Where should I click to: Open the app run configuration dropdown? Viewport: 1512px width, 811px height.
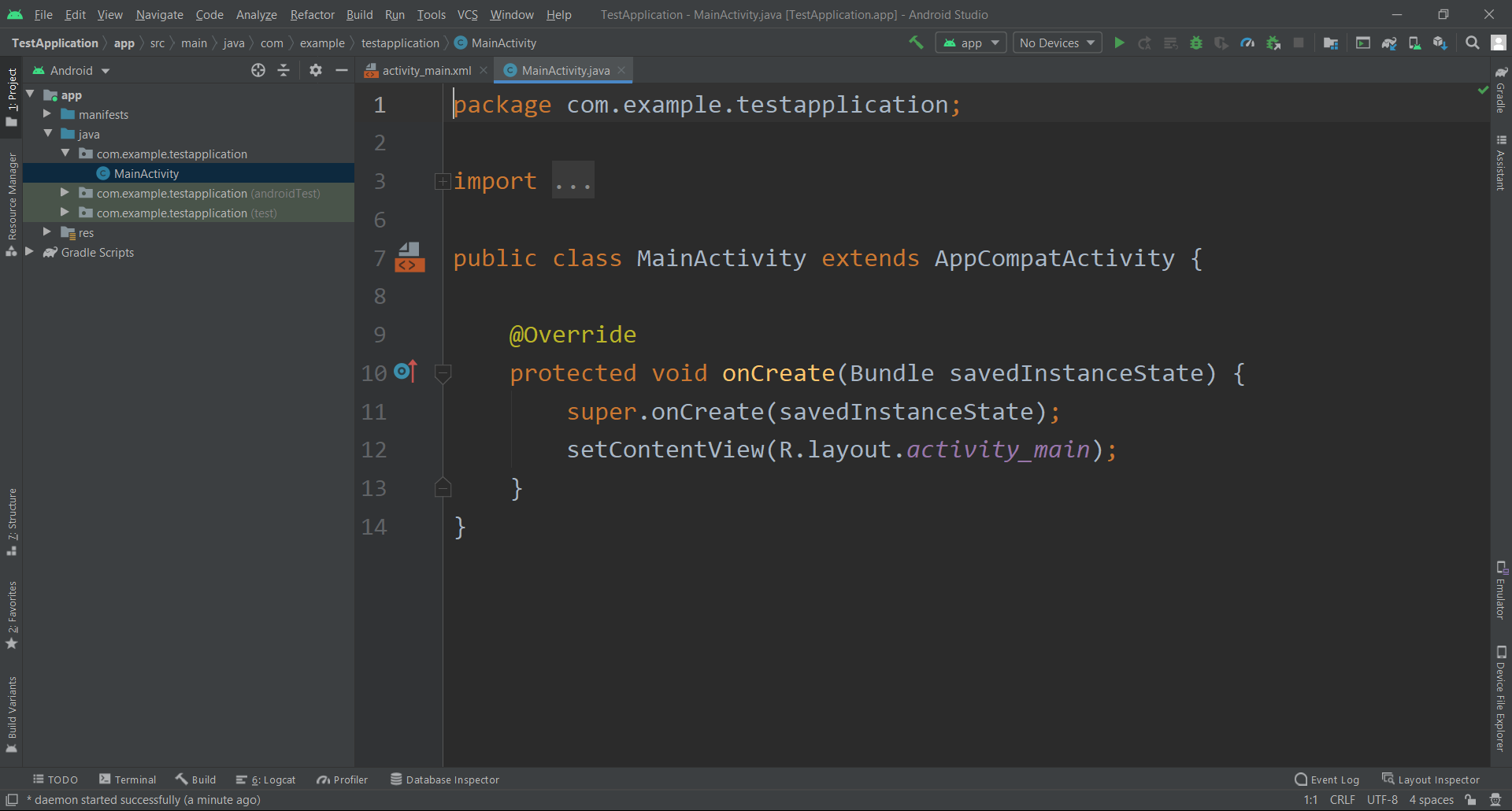pyautogui.click(x=971, y=43)
